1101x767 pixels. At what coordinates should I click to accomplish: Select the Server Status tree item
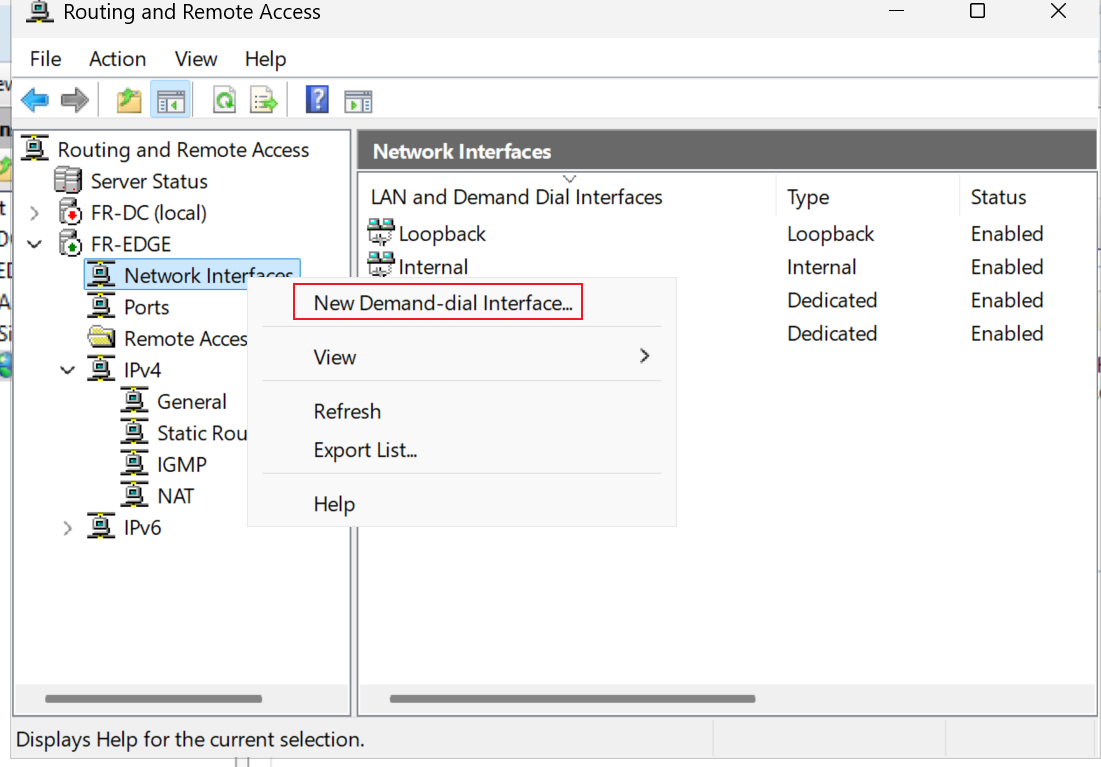tap(149, 181)
